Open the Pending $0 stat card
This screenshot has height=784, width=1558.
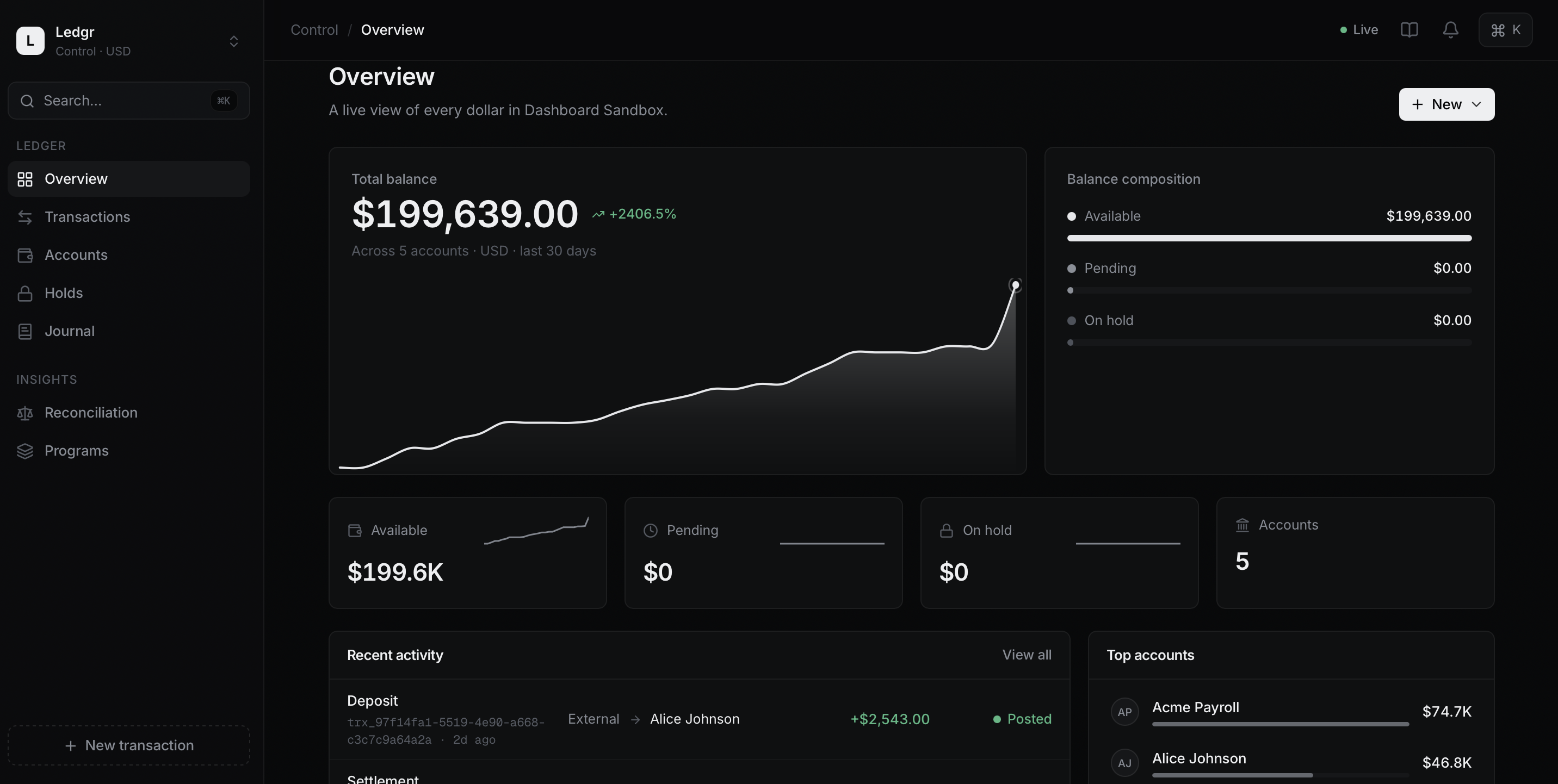click(x=763, y=553)
